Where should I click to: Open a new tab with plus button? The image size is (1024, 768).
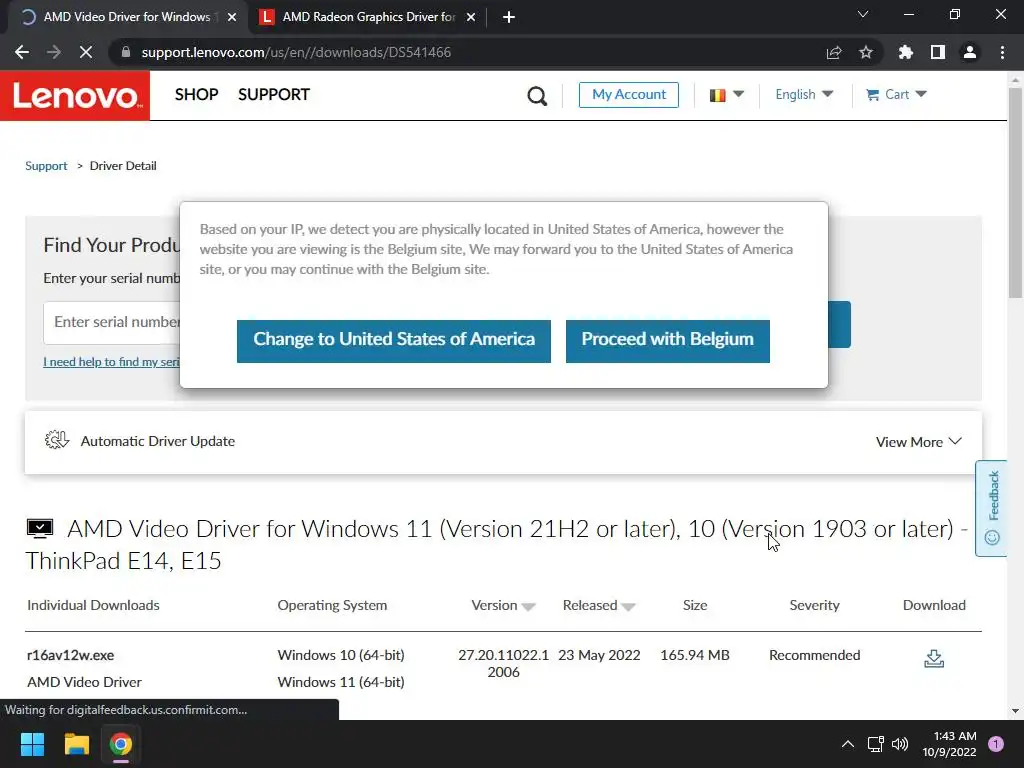[509, 17]
